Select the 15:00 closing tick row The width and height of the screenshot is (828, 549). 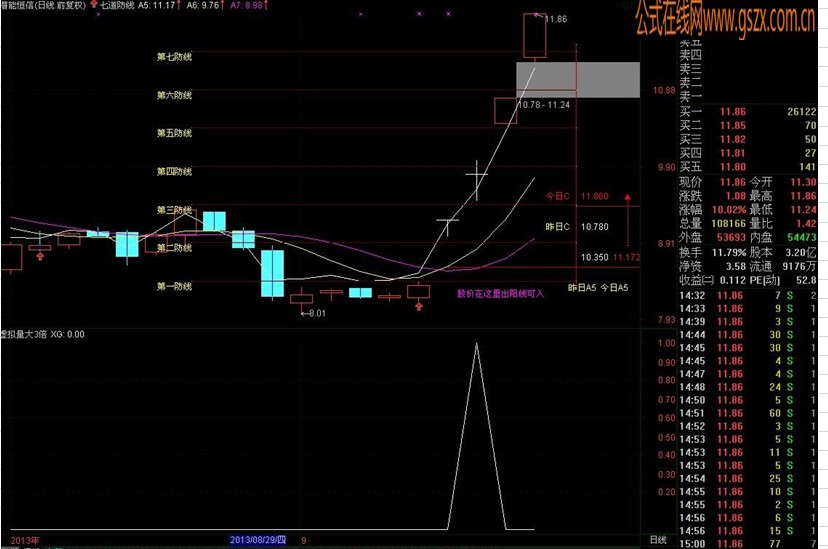tap(747, 544)
